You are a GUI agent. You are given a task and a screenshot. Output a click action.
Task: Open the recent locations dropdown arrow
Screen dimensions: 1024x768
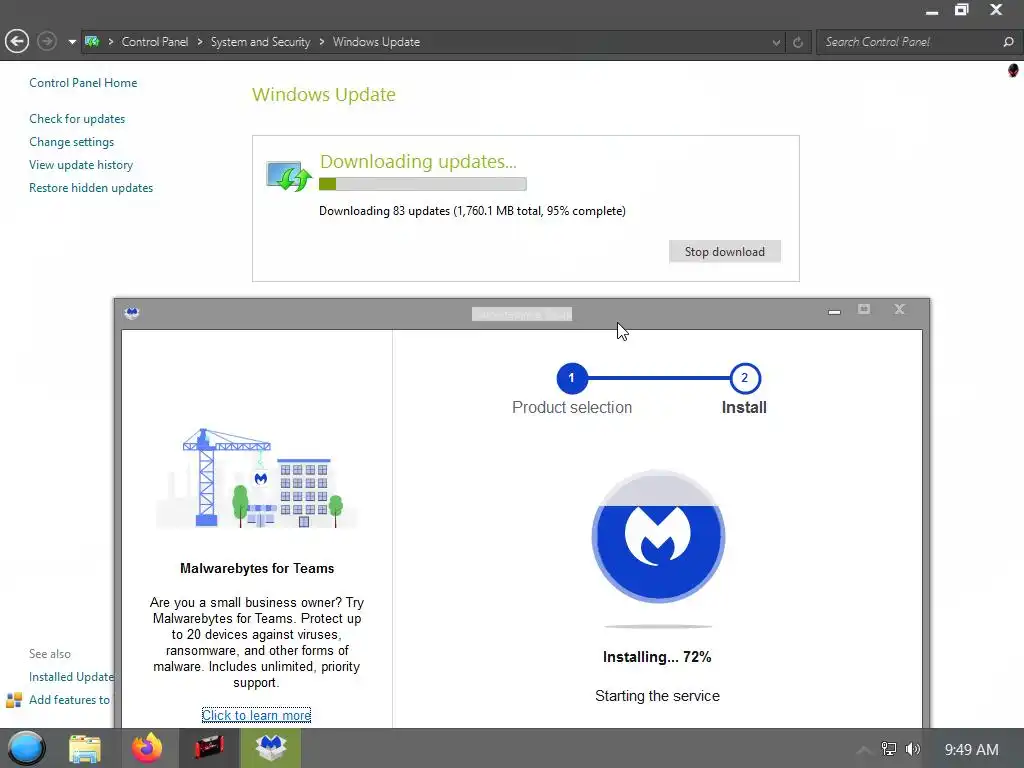[x=72, y=42]
